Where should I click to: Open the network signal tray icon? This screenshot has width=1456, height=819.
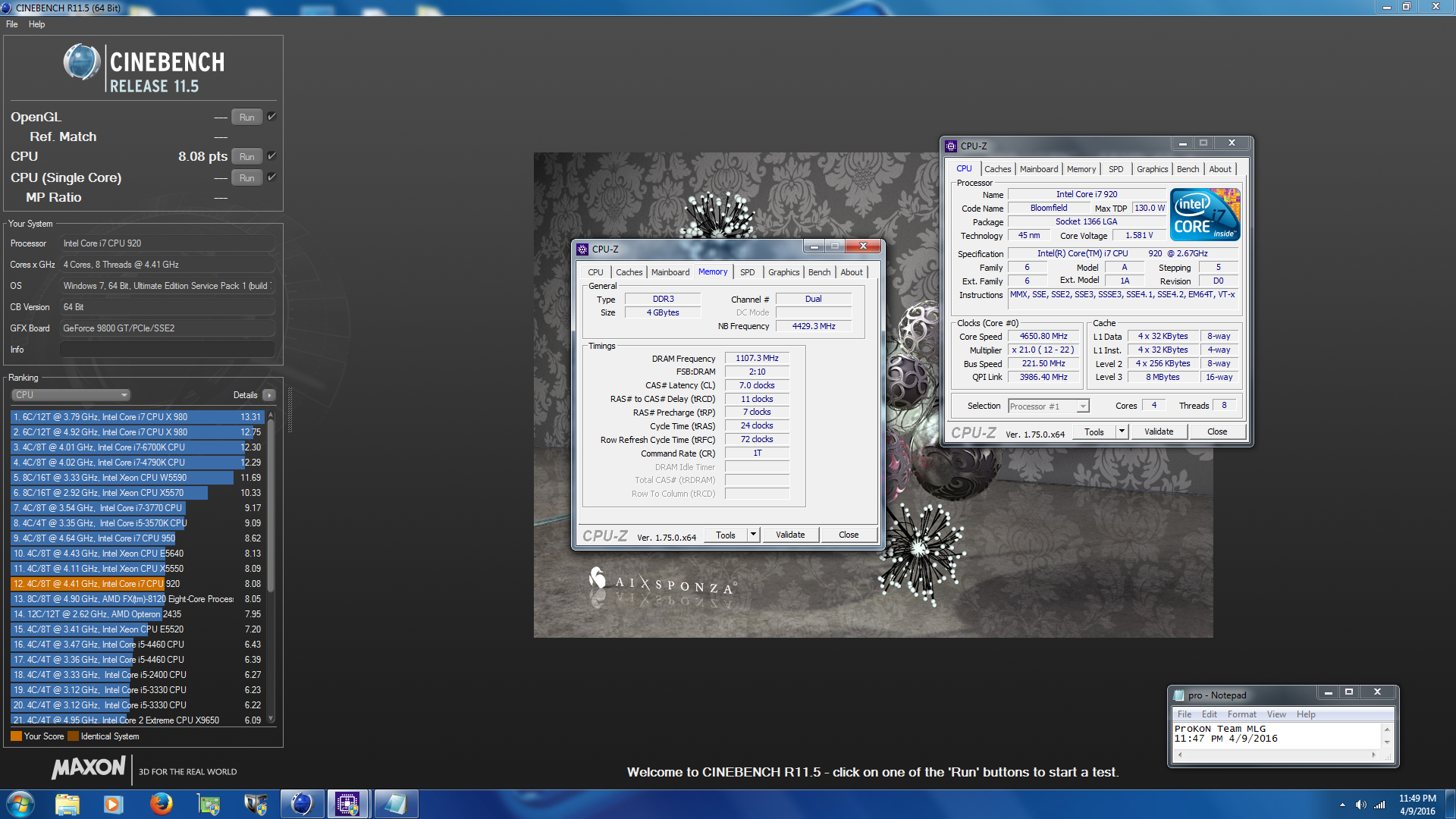point(1379,805)
